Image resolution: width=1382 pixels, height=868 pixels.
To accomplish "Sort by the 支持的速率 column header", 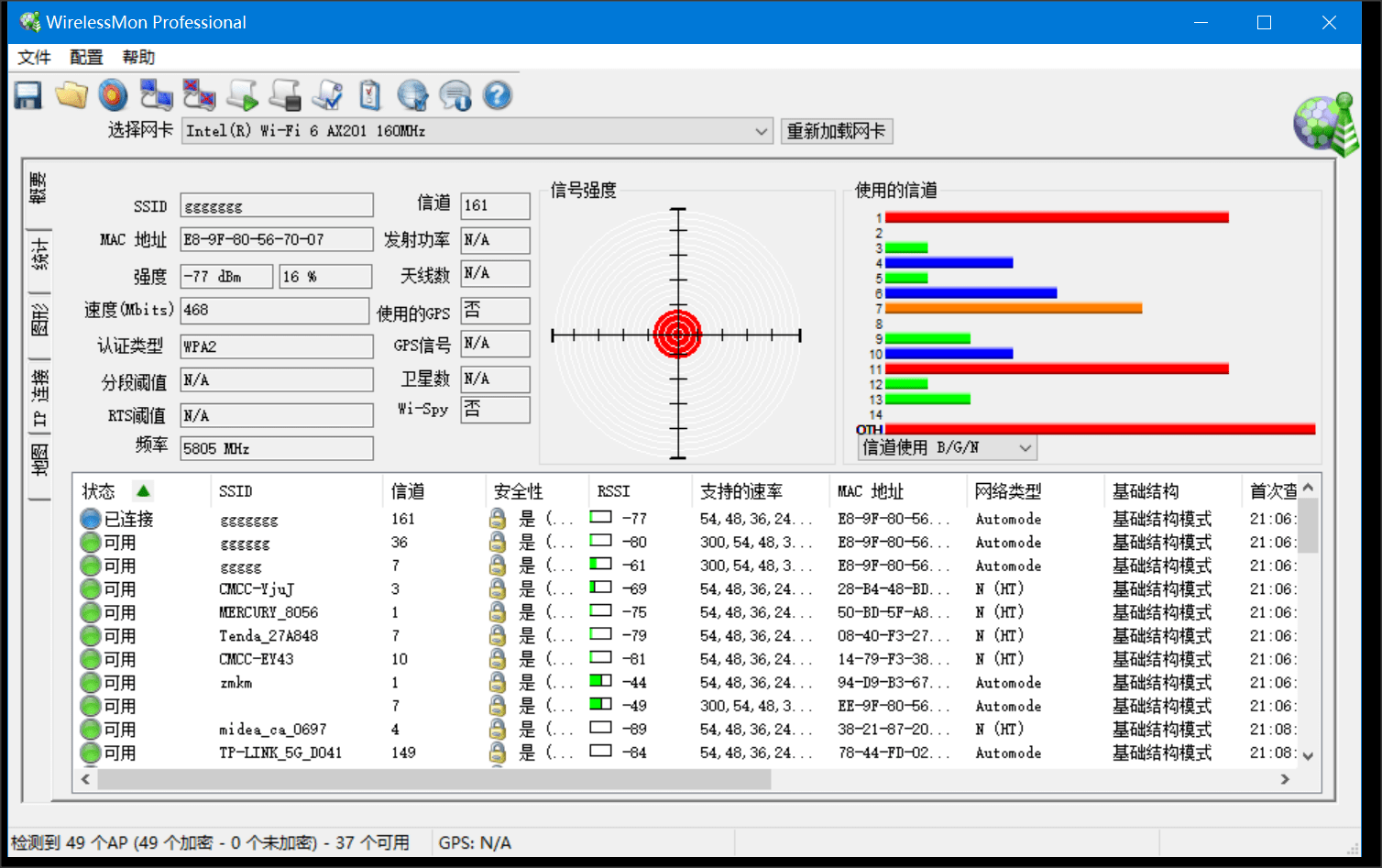I will (x=760, y=491).
